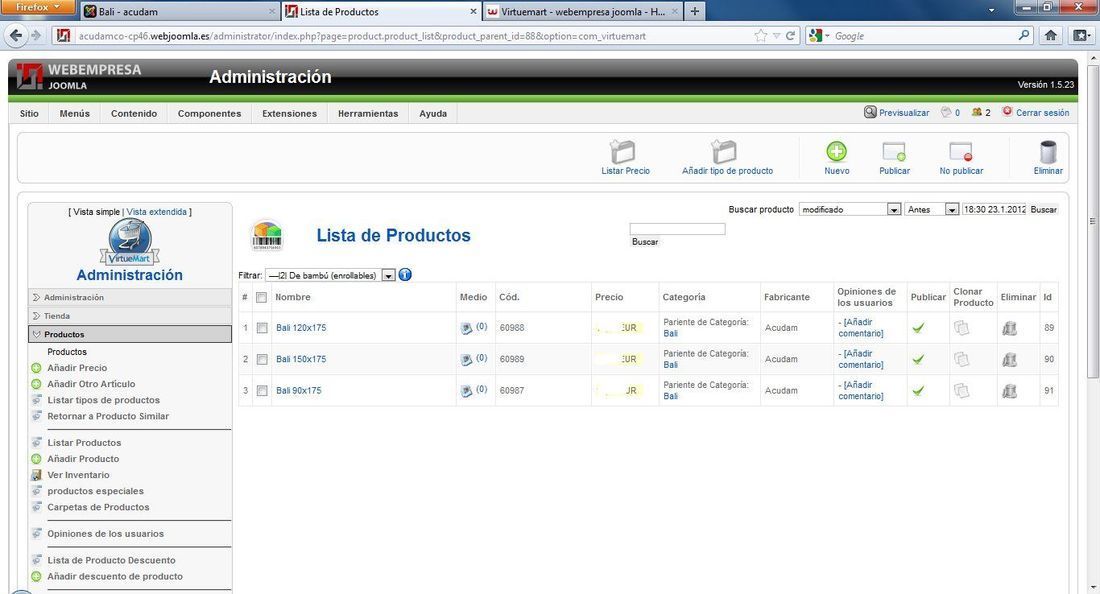Open media icon for Bali 120x175
The width and height of the screenshot is (1100, 594).
click(x=467, y=328)
